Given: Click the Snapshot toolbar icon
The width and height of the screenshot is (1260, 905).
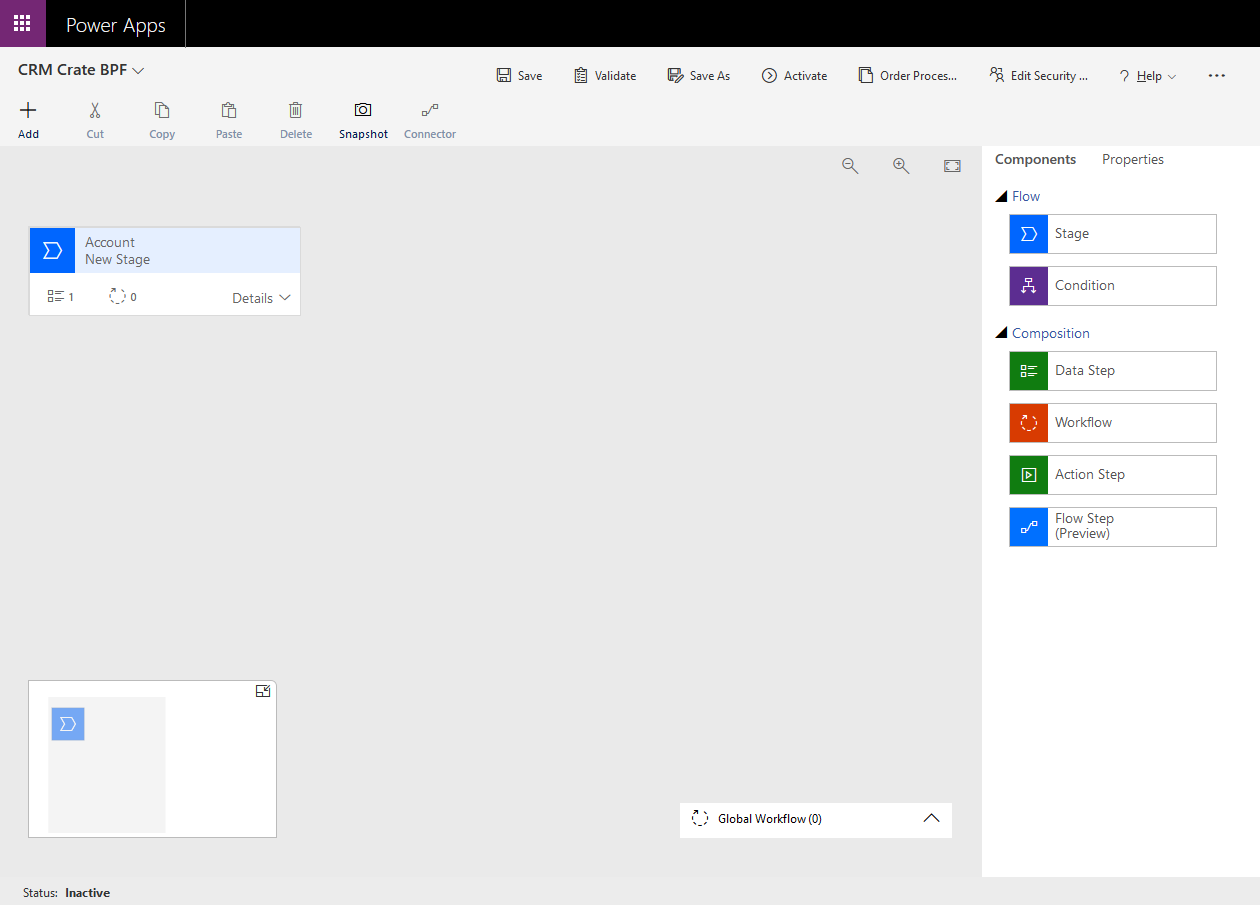Looking at the screenshot, I should pos(362,119).
